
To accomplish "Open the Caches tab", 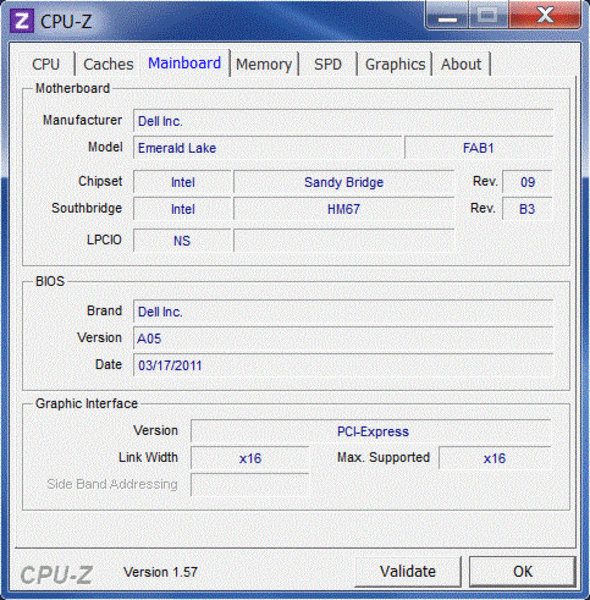I will point(108,64).
